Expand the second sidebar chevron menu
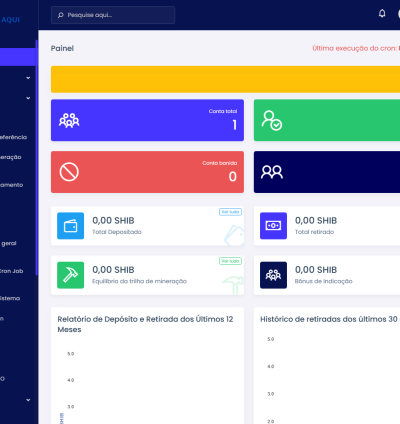This screenshot has width=400, height=424. coord(28,98)
